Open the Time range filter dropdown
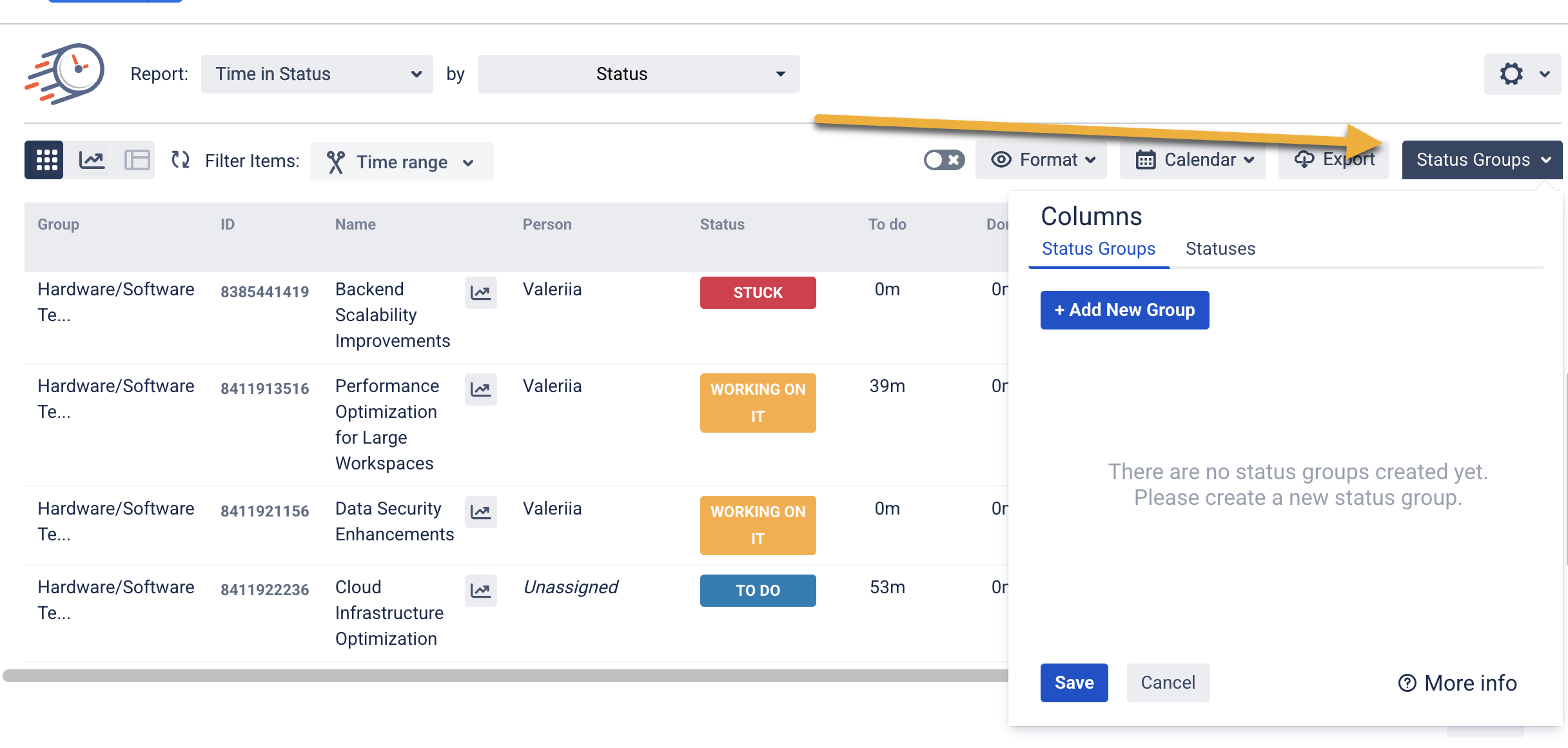The width and height of the screenshot is (1568, 748). coord(402,162)
